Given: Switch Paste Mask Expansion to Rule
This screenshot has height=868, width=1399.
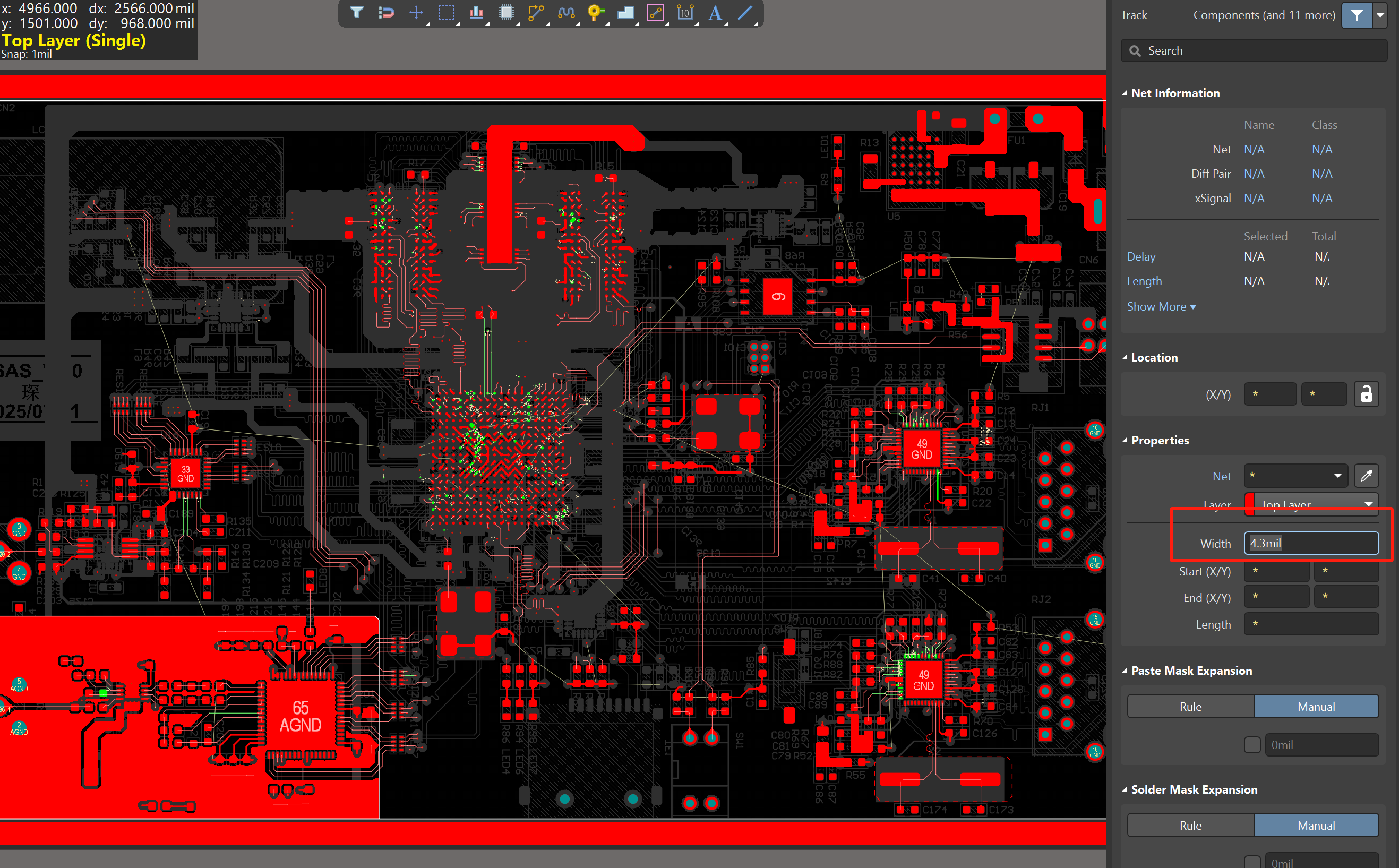Looking at the screenshot, I should [x=1190, y=706].
